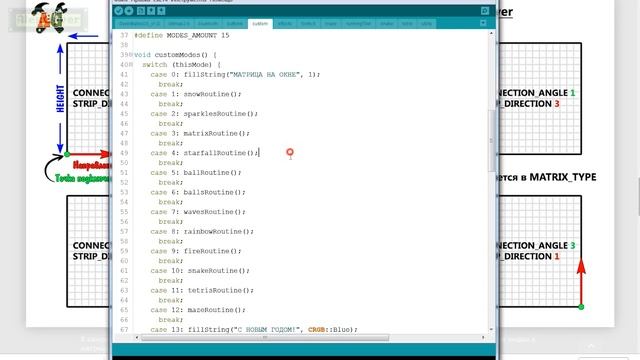Click the 'void customModes()' declaration
This screenshot has width=640, height=360.
point(176,55)
